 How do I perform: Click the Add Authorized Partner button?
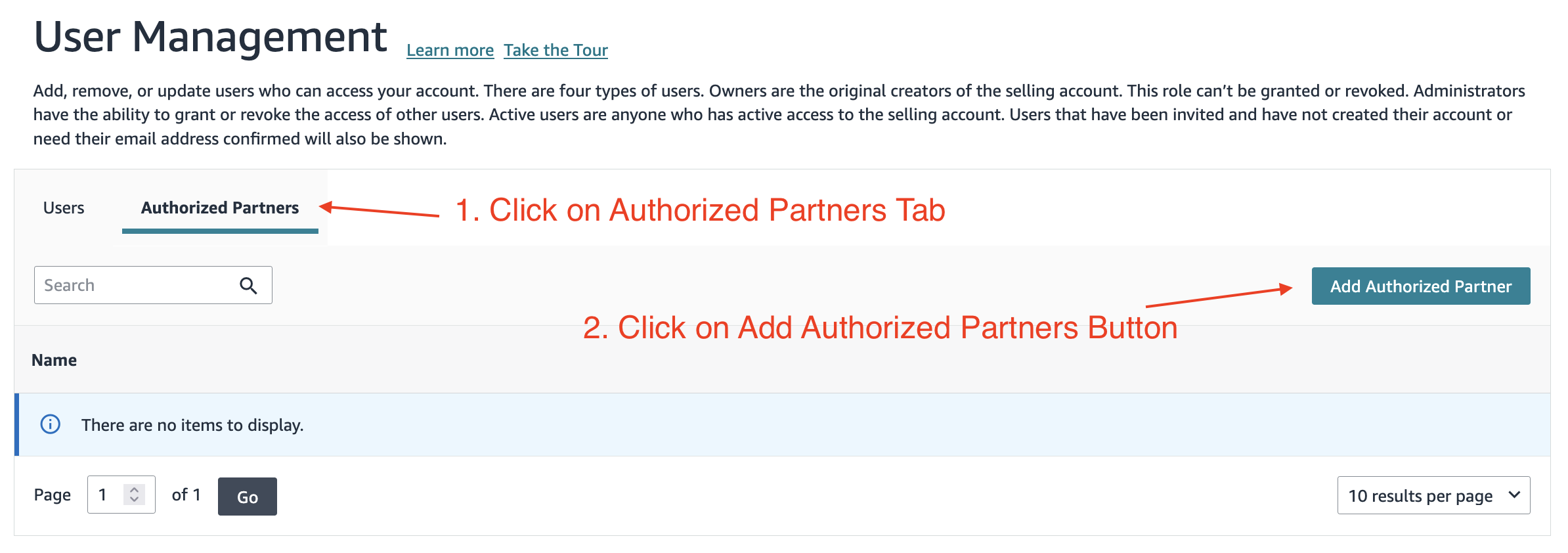pyautogui.click(x=1421, y=286)
